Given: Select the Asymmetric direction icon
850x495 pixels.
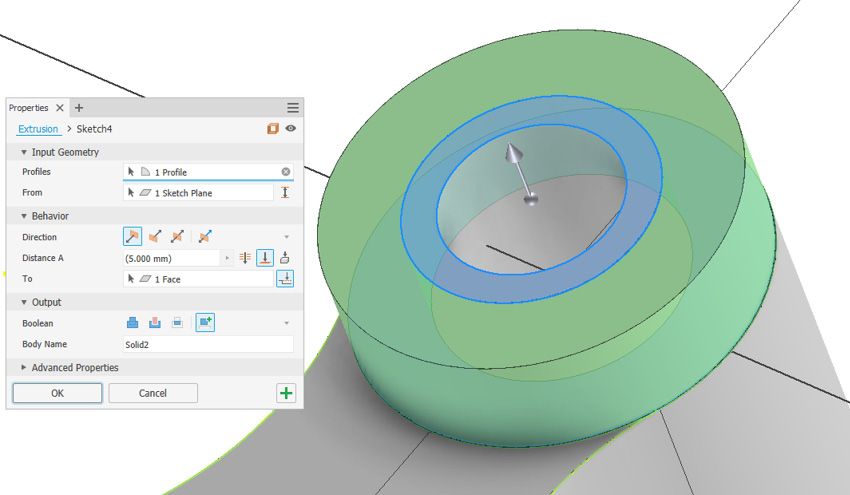Looking at the screenshot, I should pos(205,236).
